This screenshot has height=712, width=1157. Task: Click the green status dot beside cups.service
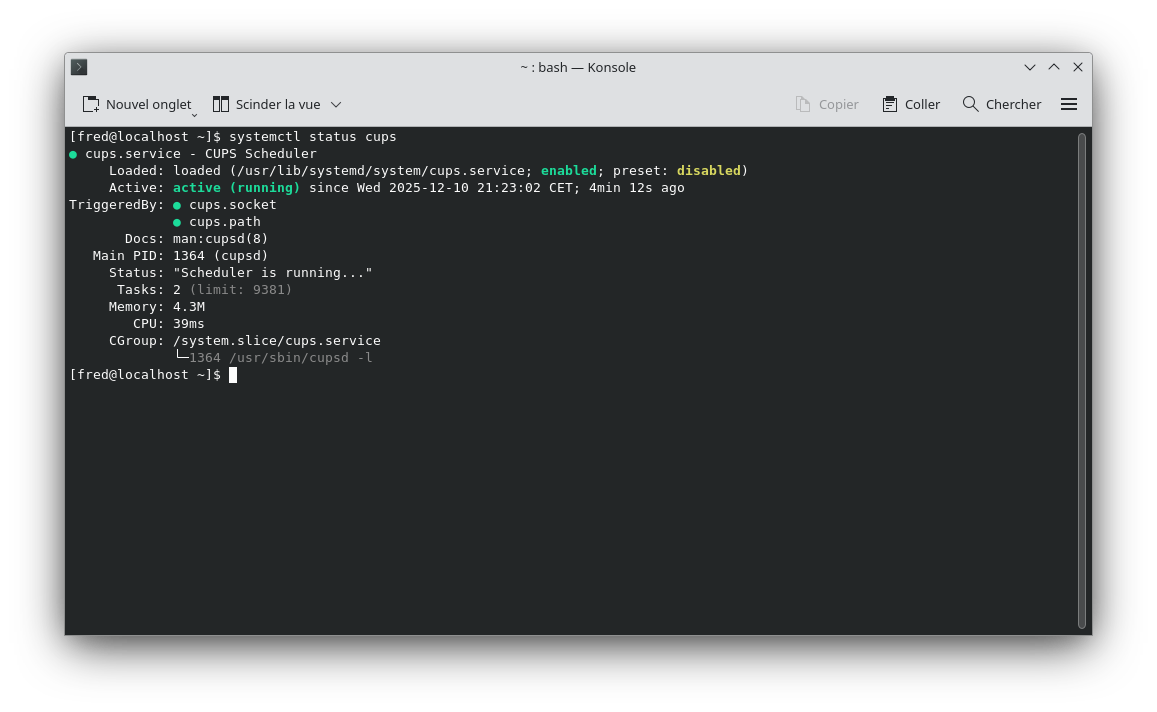[71, 153]
